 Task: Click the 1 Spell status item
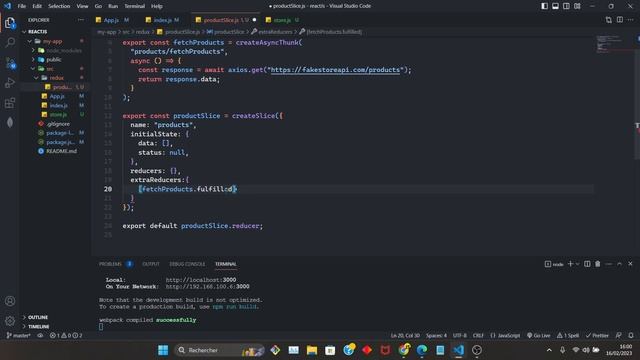(568, 336)
